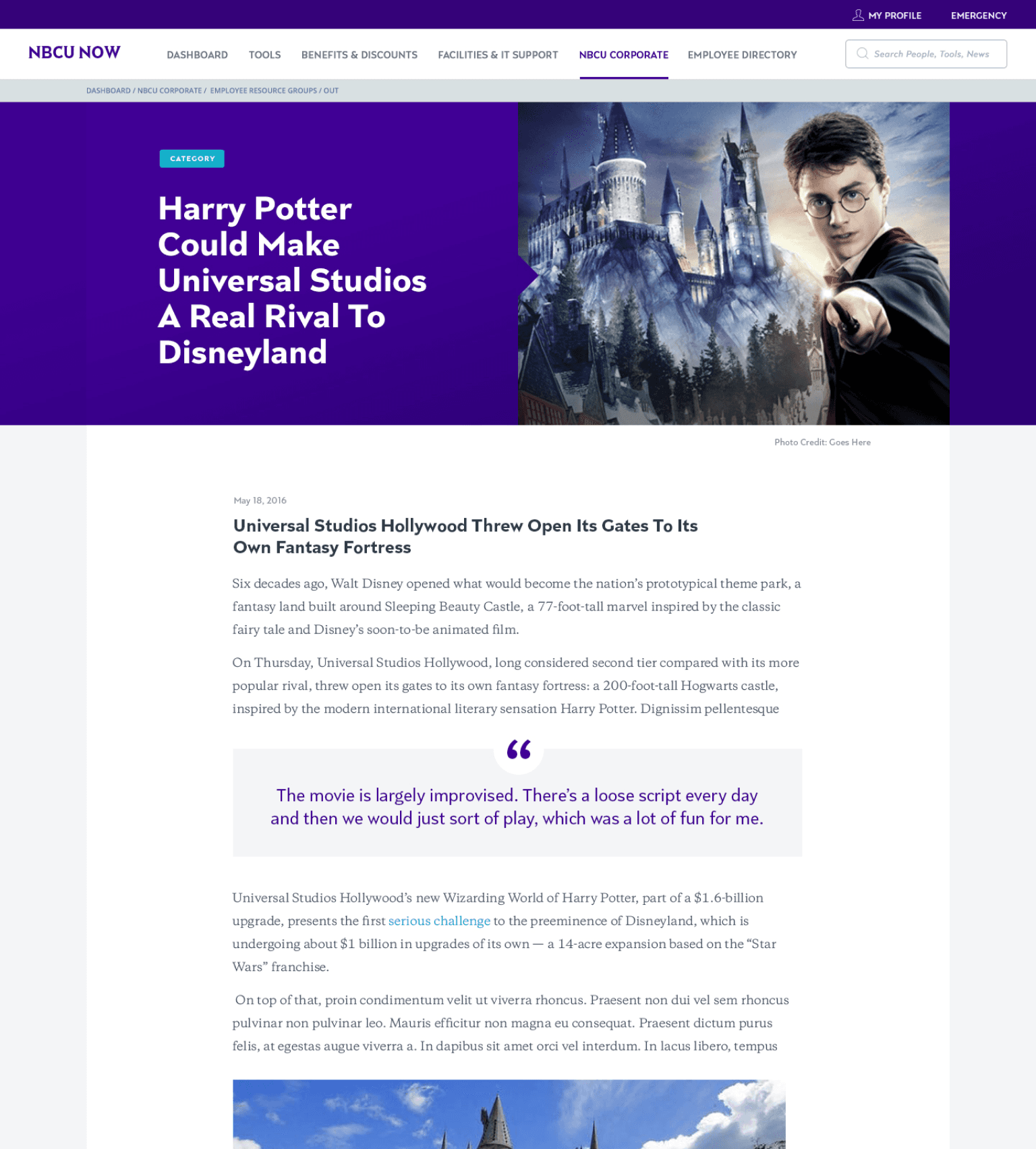Follow the 'serious challenge' hyperlink
1036x1149 pixels.
(x=439, y=921)
